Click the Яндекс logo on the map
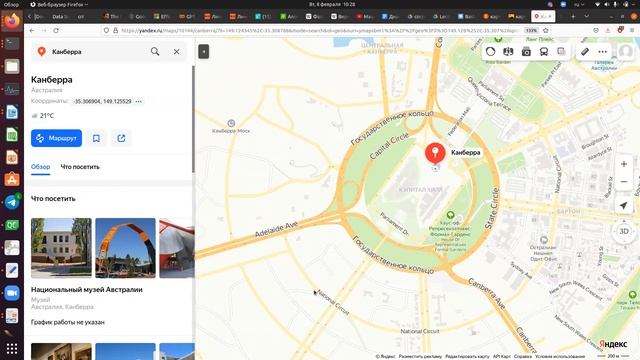Screen dimensions: 640x360 (x=613, y=344)
